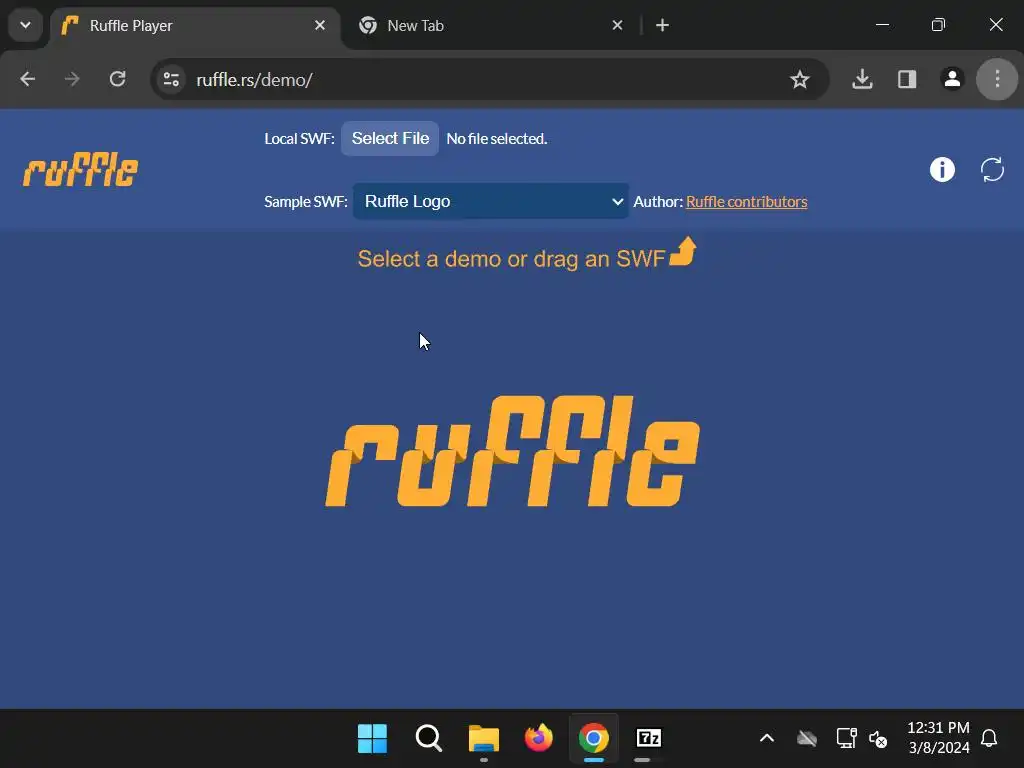Open Windows taskbar search
This screenshot has width=1024, height=768.
[428, 739]
